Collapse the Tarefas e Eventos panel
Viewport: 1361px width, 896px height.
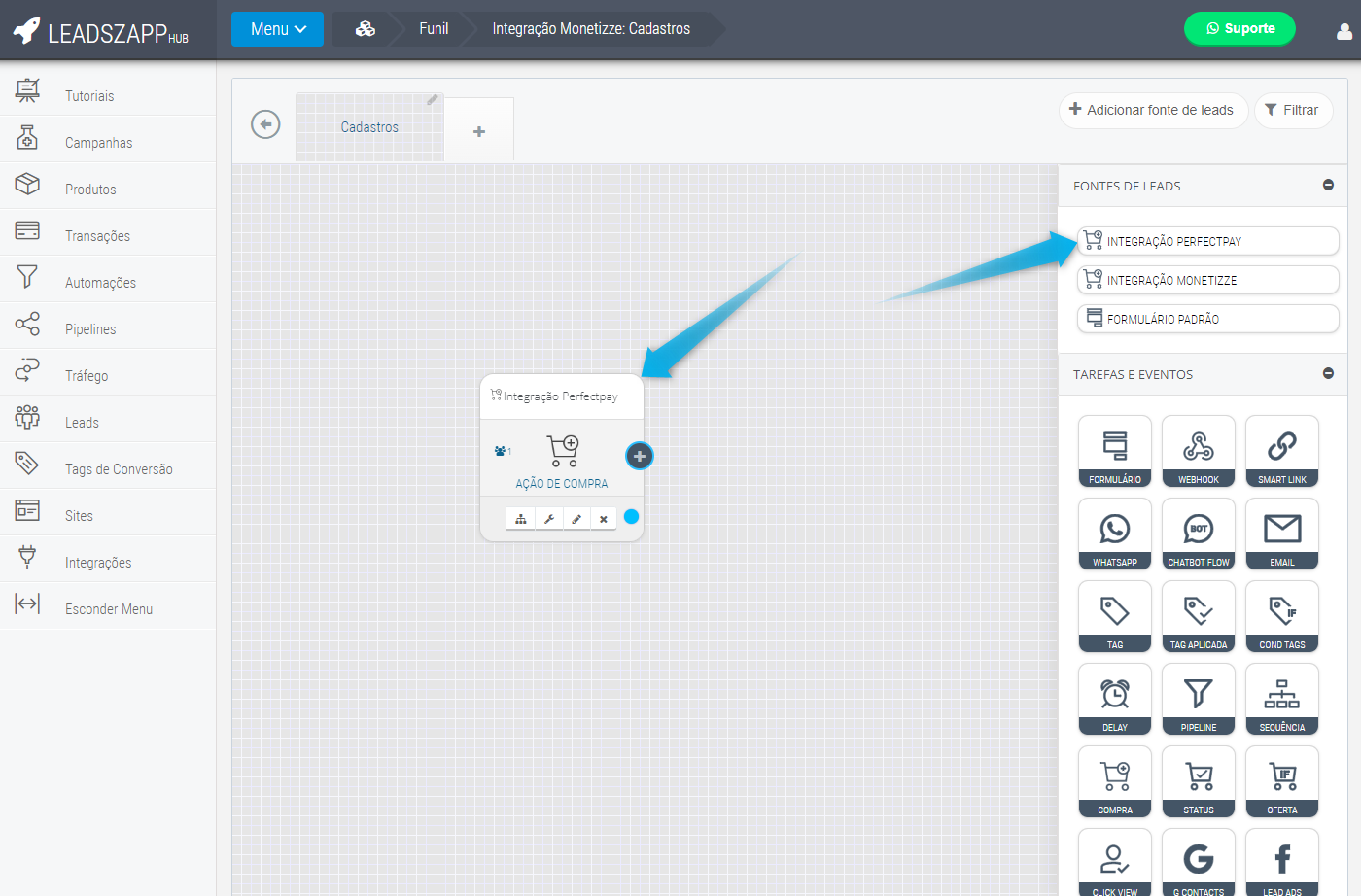[1328, 373]
